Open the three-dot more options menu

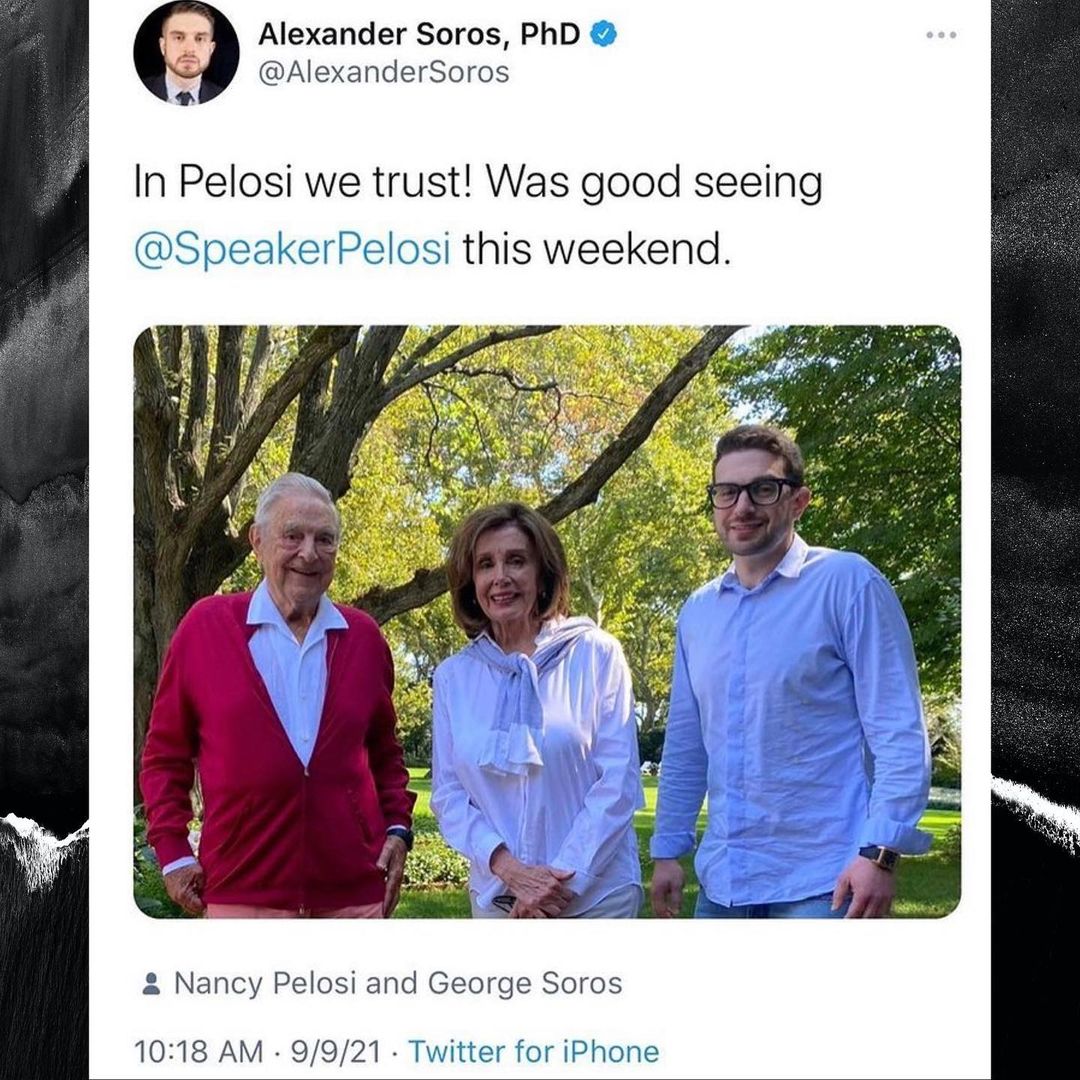coord(941,34)
